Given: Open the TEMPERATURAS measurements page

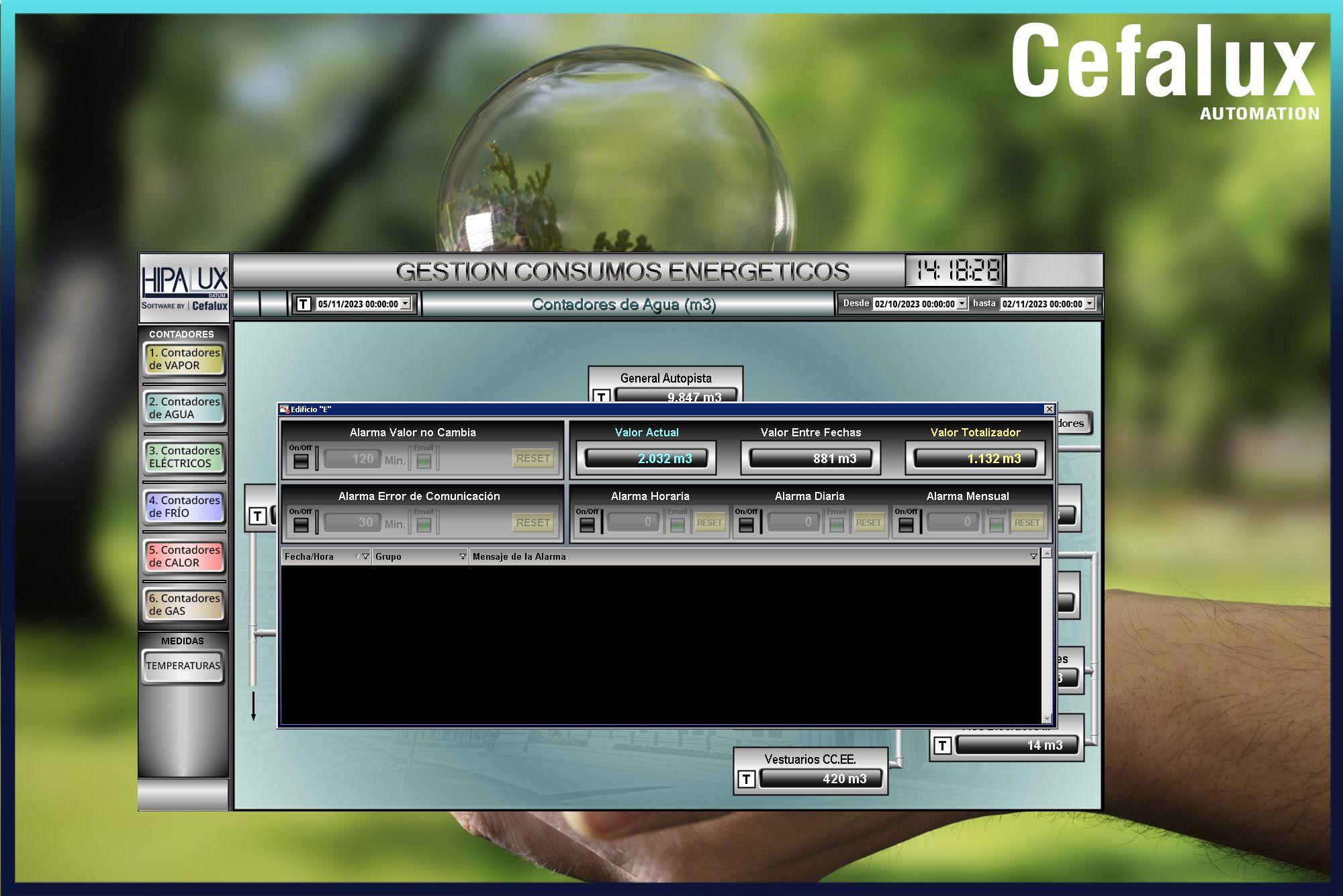Looking at the screenshot, I should click(x=183, y=666).
